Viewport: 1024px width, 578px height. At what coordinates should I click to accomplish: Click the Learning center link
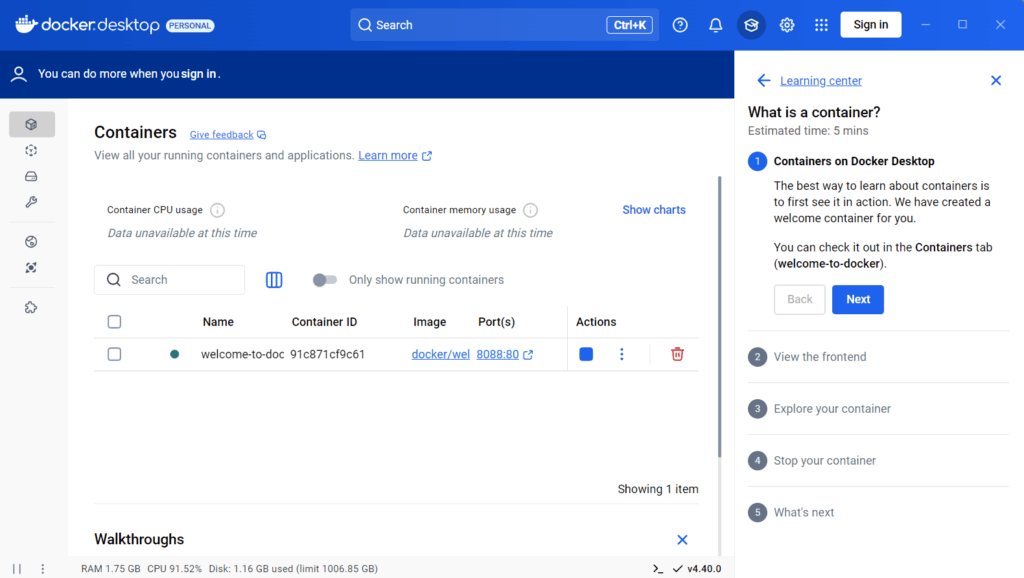(821, 80)
